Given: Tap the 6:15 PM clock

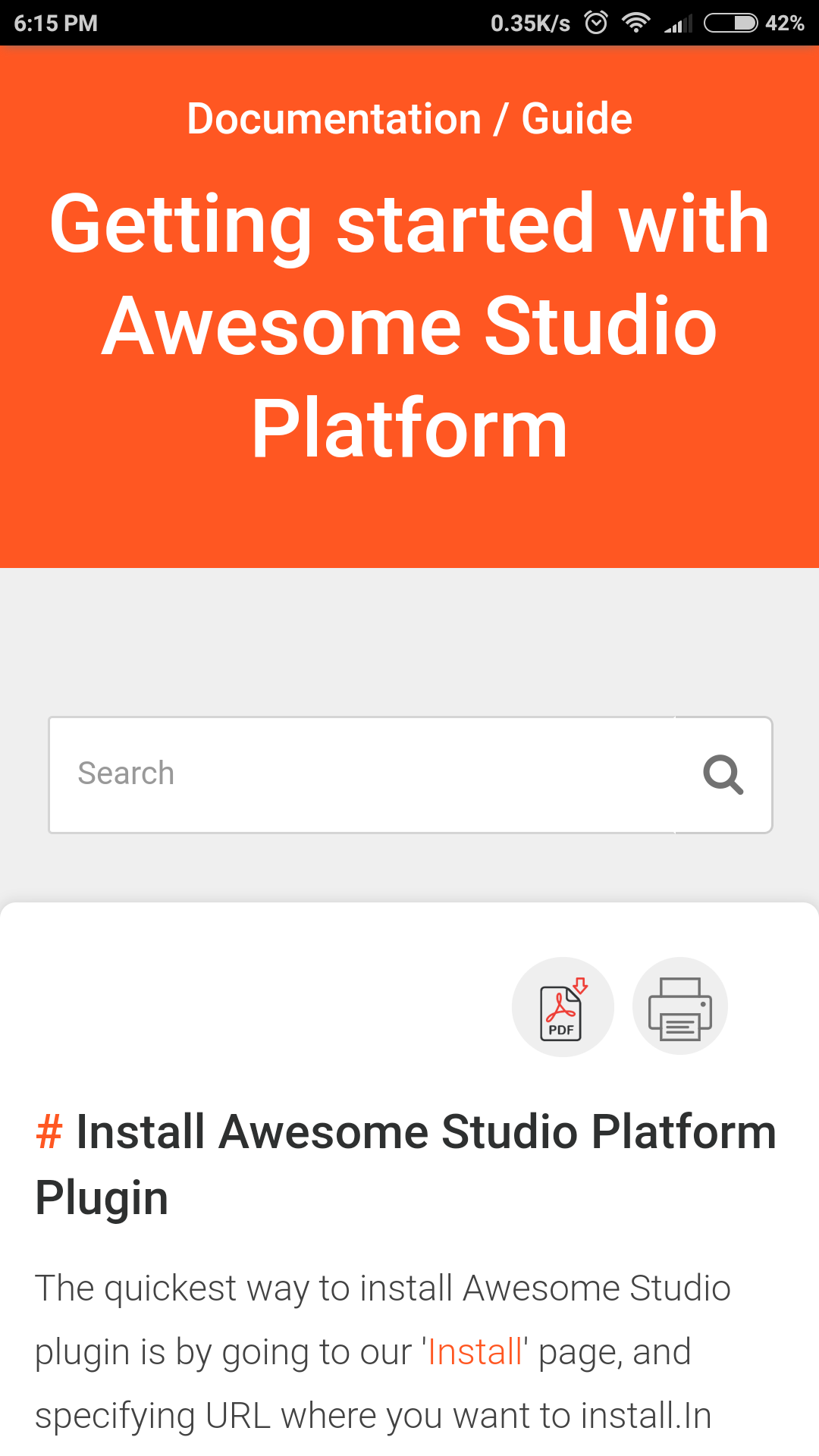Looking at the screenshot, I should click(56, 24).
